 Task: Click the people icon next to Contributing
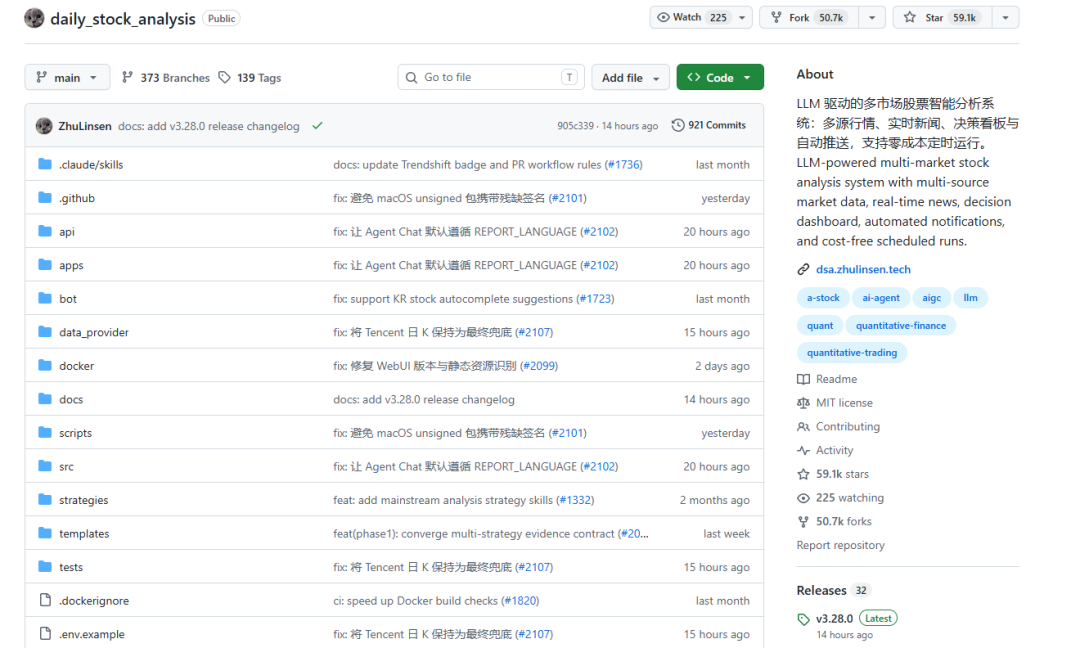[803, 427]
